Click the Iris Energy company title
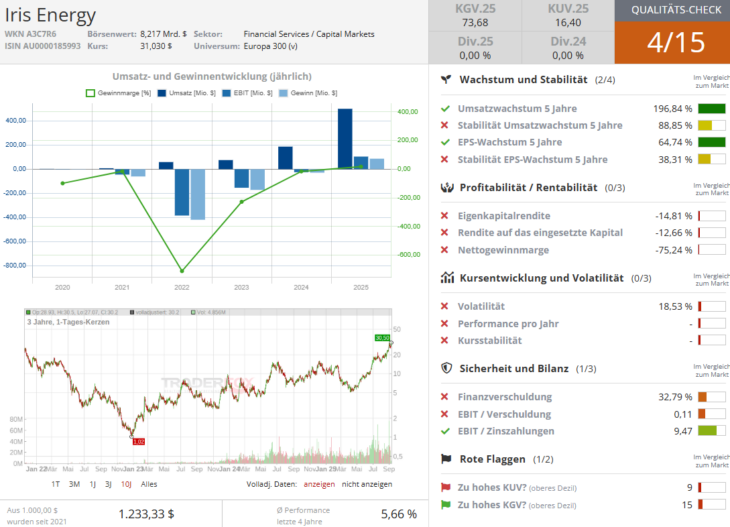 click(x=50, y=15)
